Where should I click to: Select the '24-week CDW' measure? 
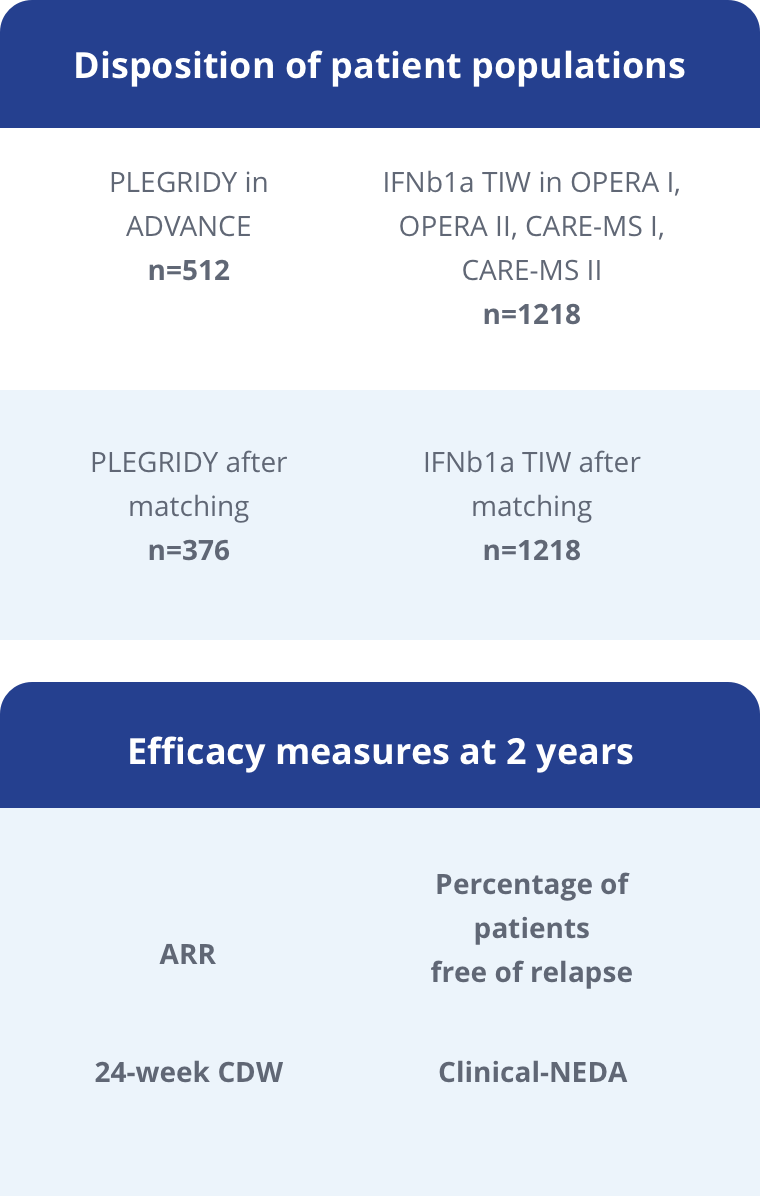(188, 1072)
